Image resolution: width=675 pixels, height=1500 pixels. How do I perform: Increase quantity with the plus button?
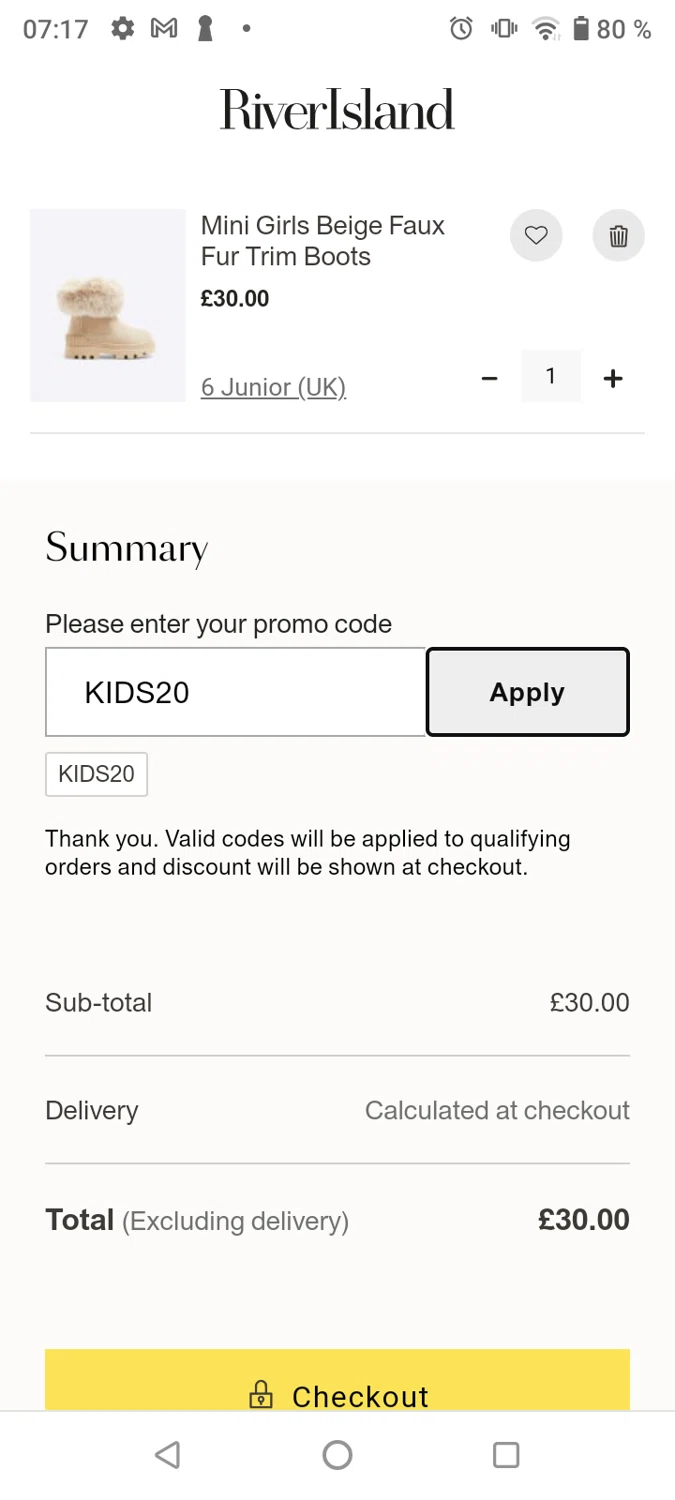(x=613, y=378)
